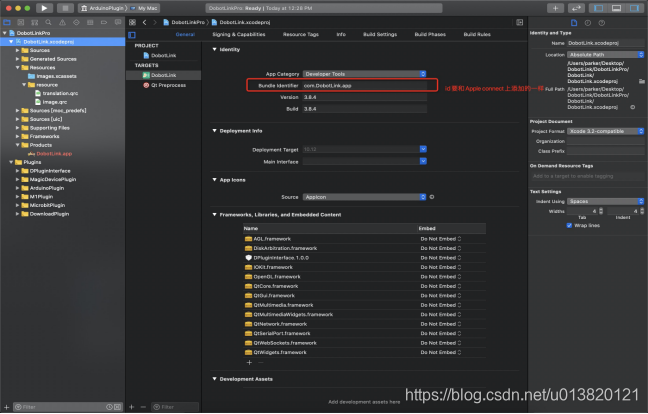Collapse Frameworks, Libraries section
The height and width of the screenshot is (414, 648).
coord(214,215)
